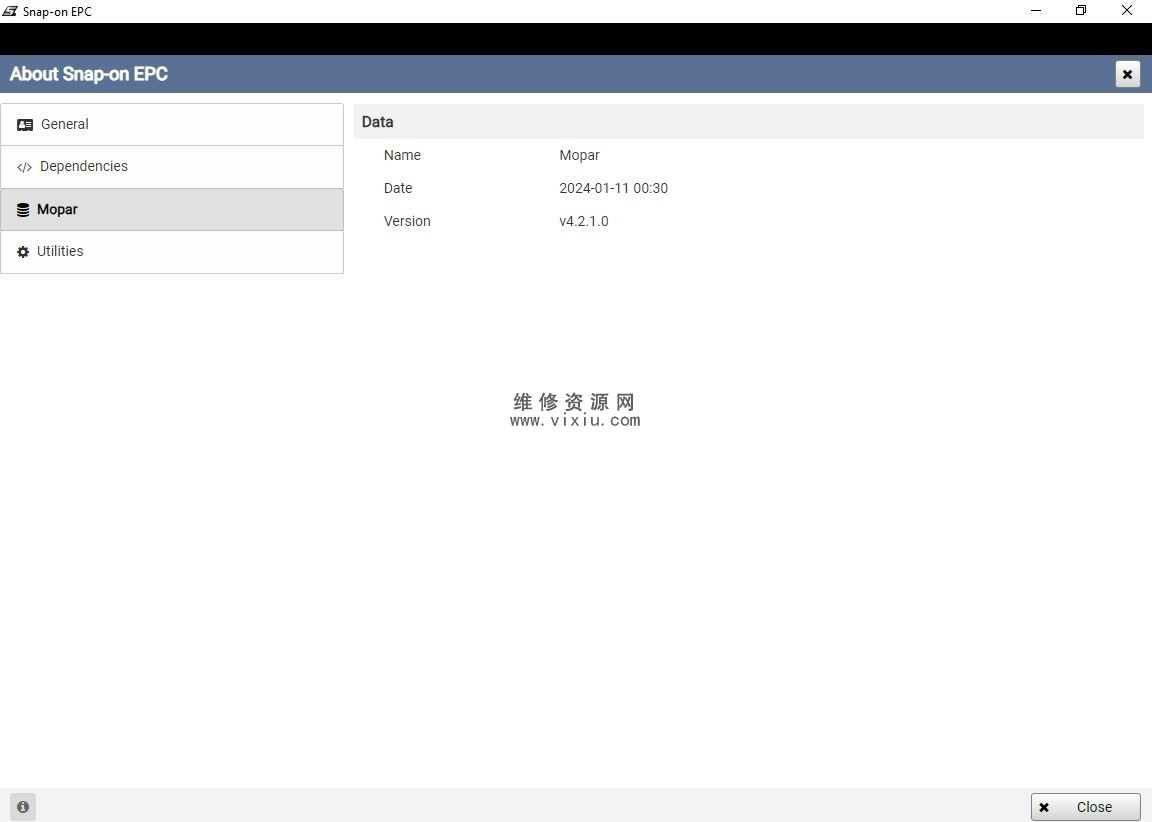The height and width of the screenshot is (822, 1152).
Task: Close the About dialog with header X
Action: click(1127, 74)
